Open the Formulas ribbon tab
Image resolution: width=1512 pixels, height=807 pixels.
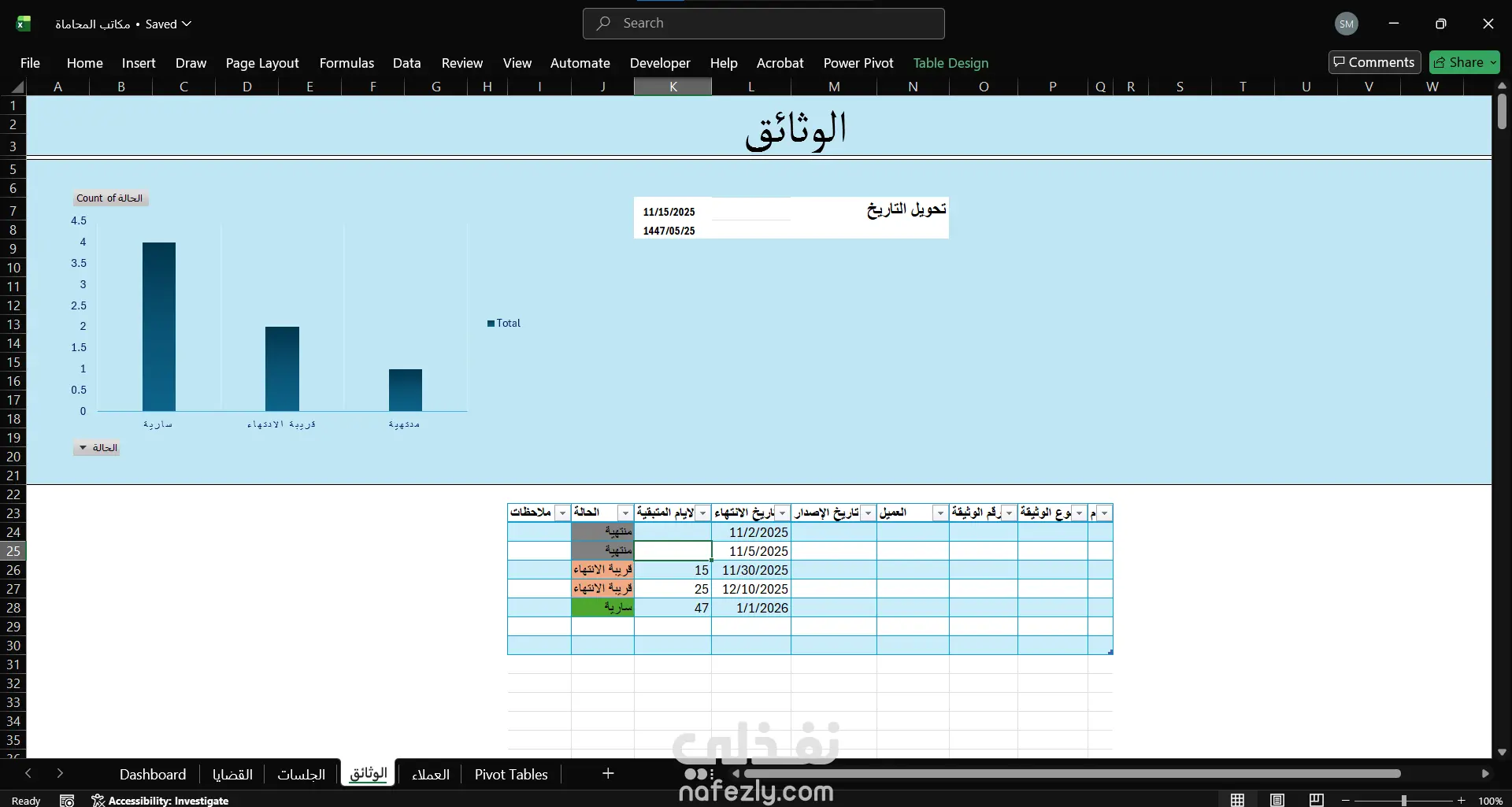346,63
